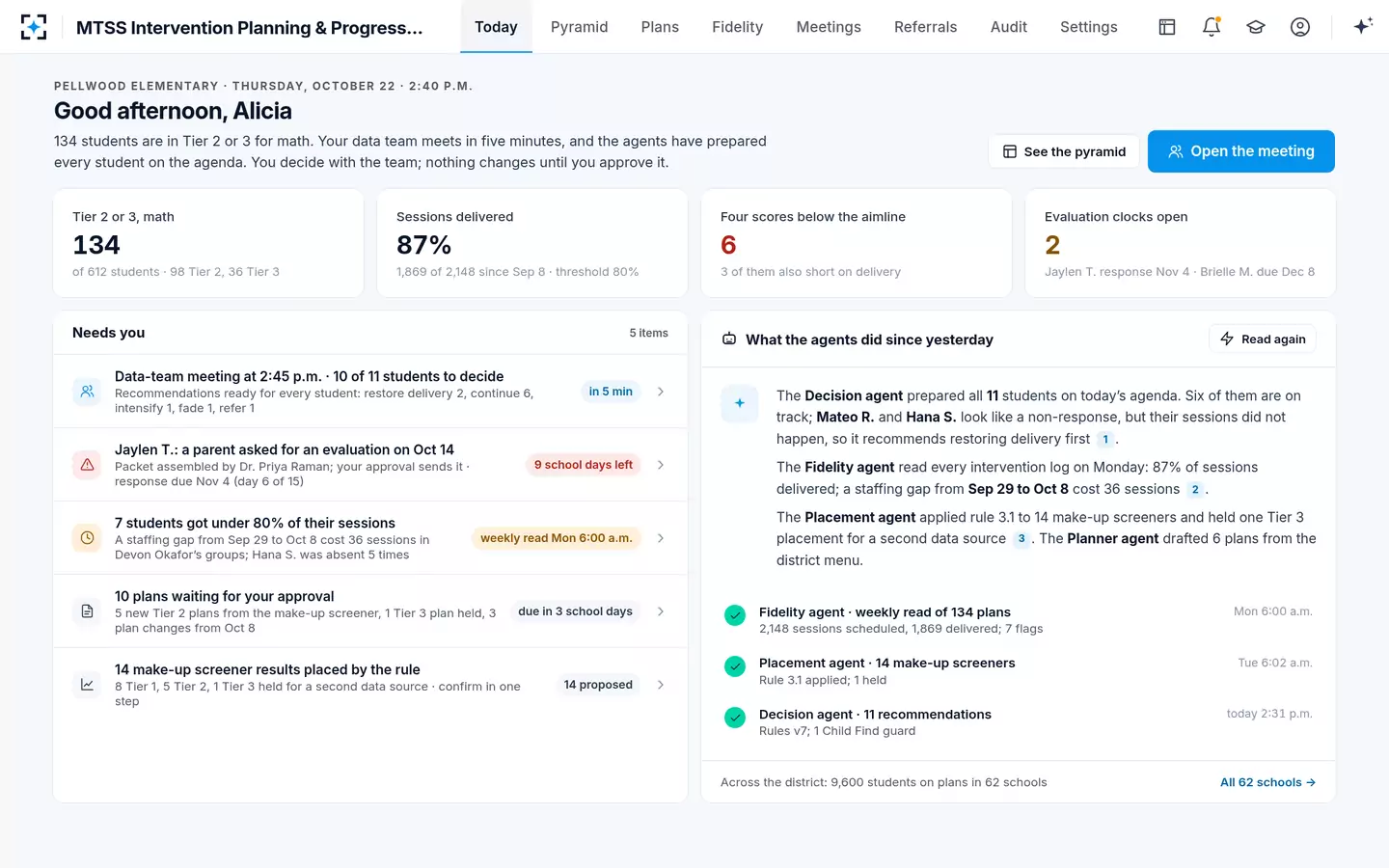View the Audit tab
Screen dimensions: 1389x868
[1009, 27]
